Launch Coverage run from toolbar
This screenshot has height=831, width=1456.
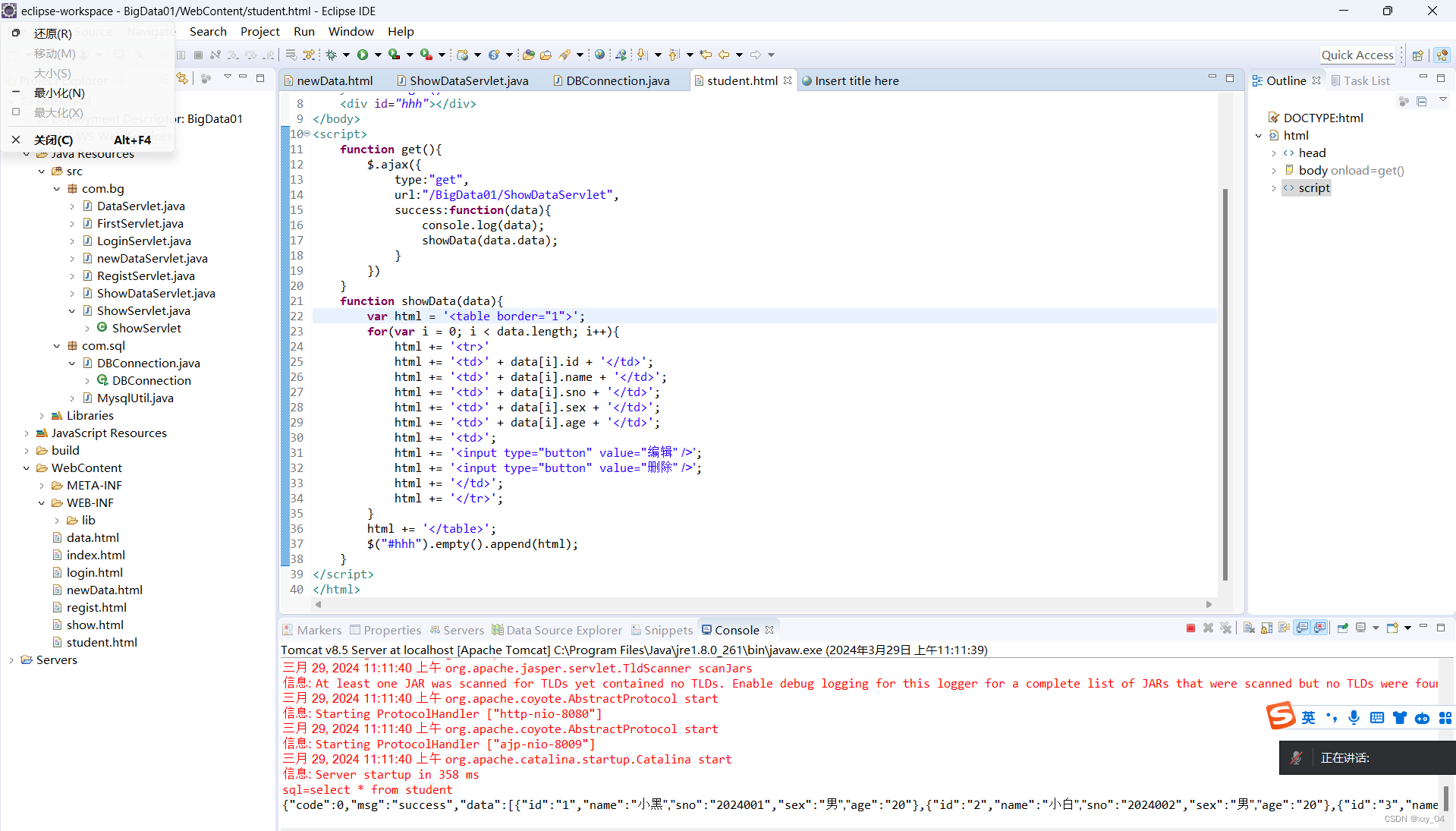click(394, 55)
